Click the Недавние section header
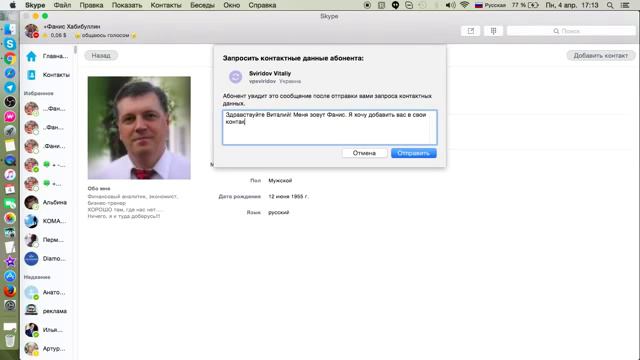 37,277
